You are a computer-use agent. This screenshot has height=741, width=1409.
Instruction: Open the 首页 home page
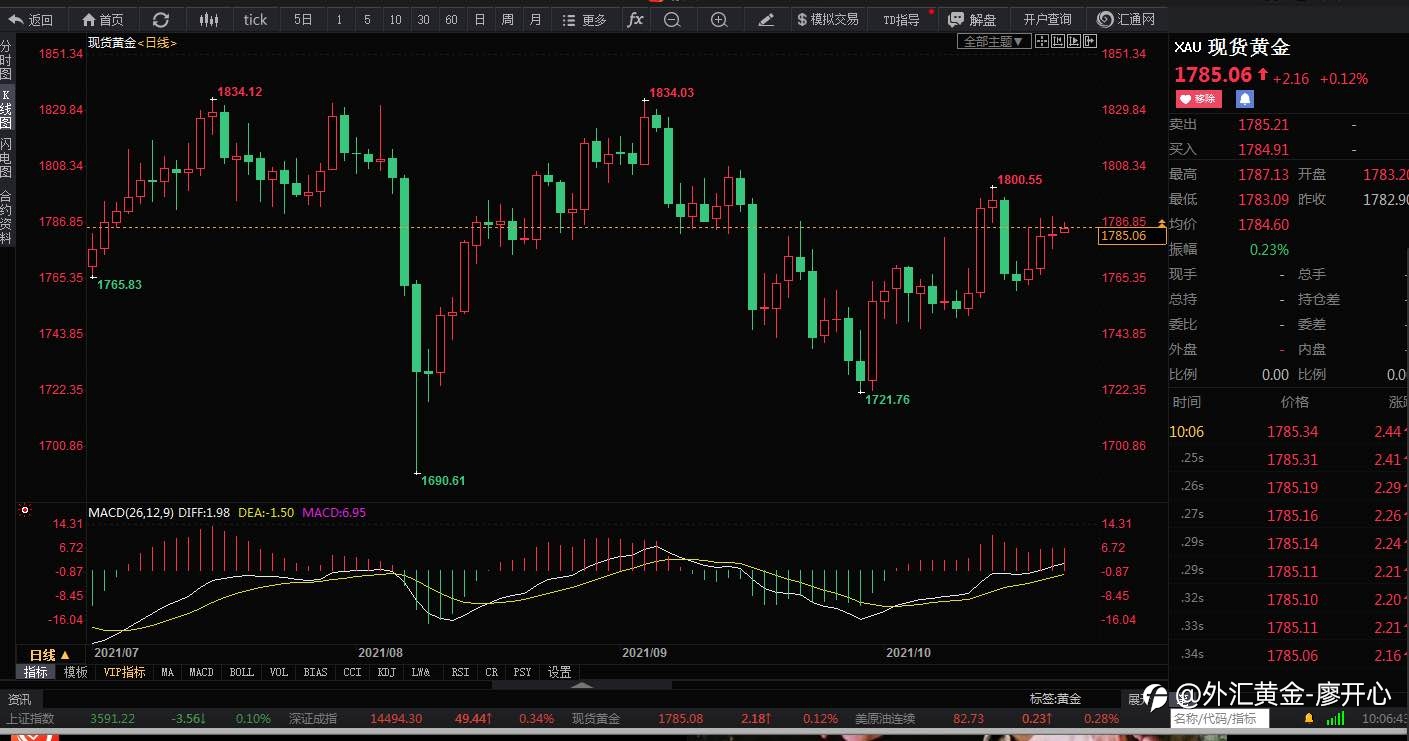103,19
